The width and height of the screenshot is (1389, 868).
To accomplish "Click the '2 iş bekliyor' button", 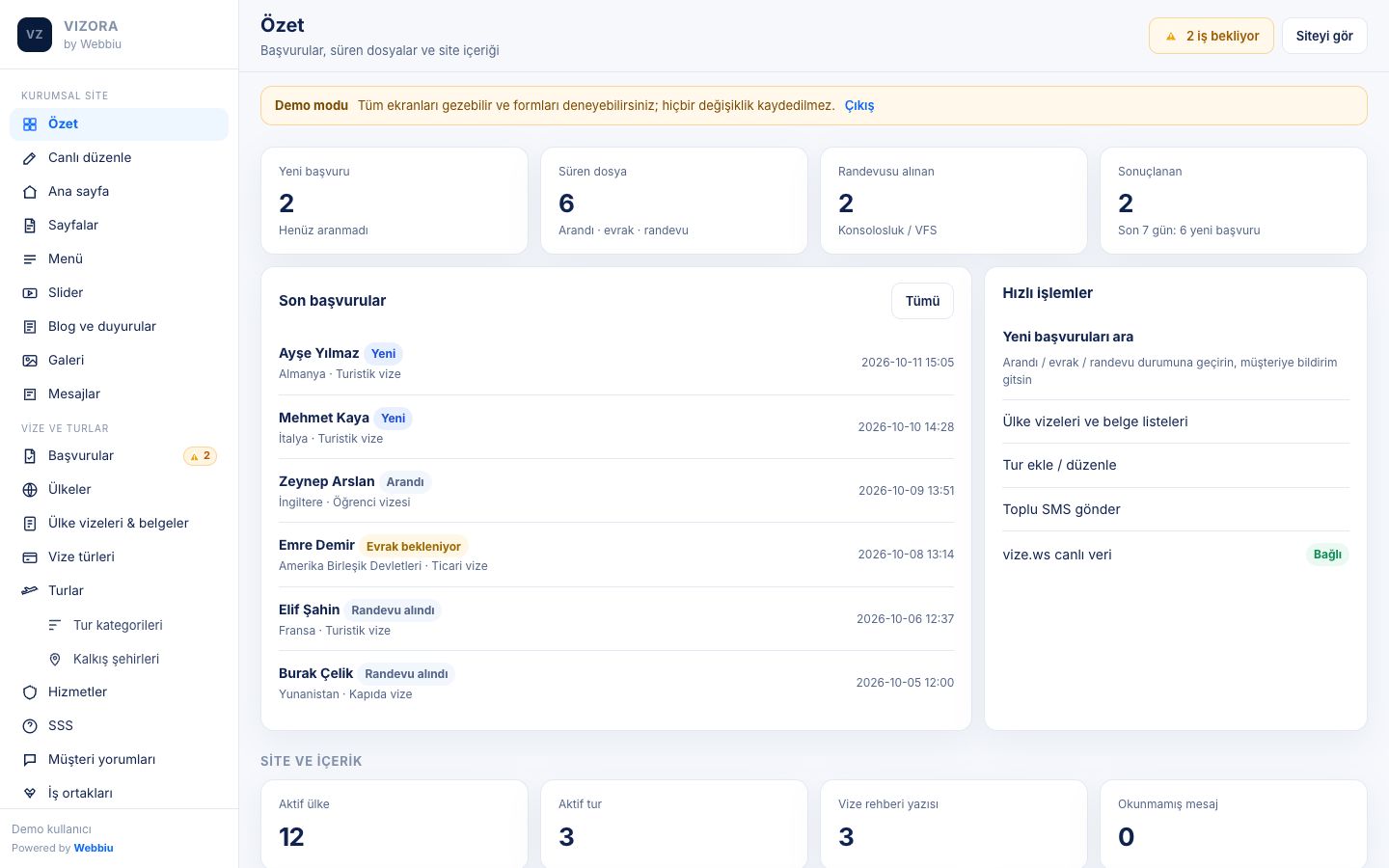I will coord(1212,36).
